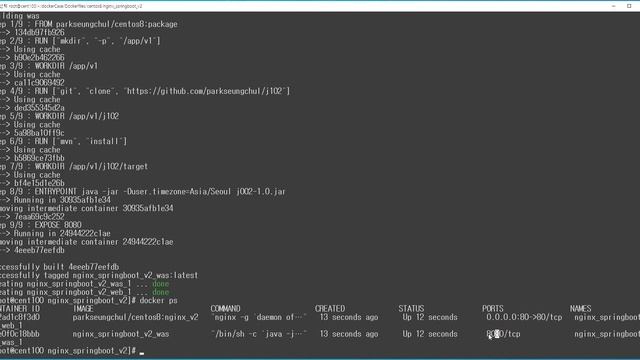Click 'RUN ["mvn", "install"]' step line

click(63, 141)
